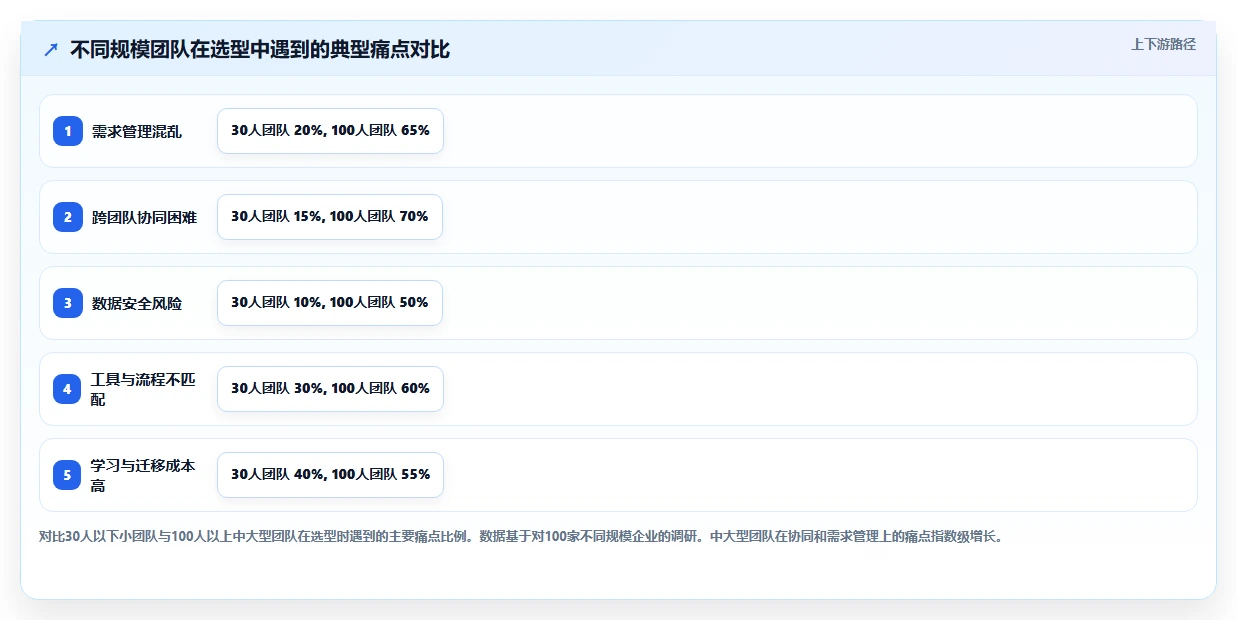Click the 上下游路径 label
Screen dimensions: 1237x620
(x=1163, y=45)
